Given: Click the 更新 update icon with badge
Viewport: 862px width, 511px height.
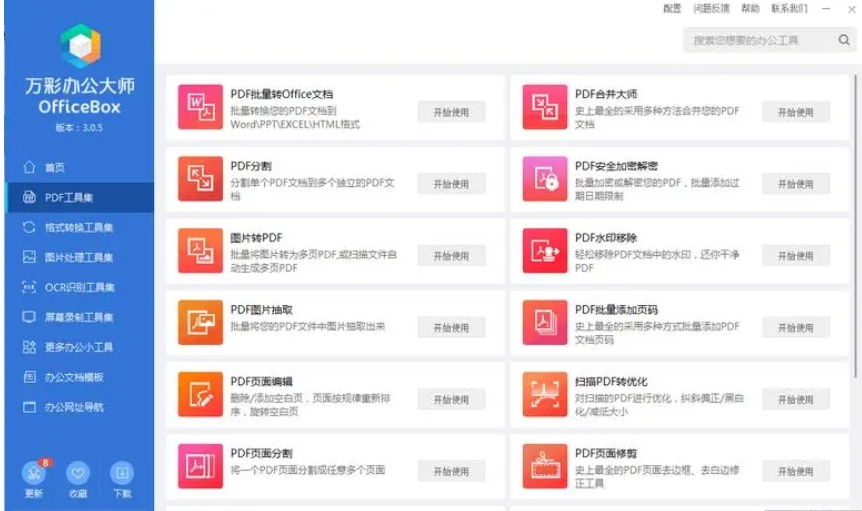Looking at the screenshot, I should 34,473.
